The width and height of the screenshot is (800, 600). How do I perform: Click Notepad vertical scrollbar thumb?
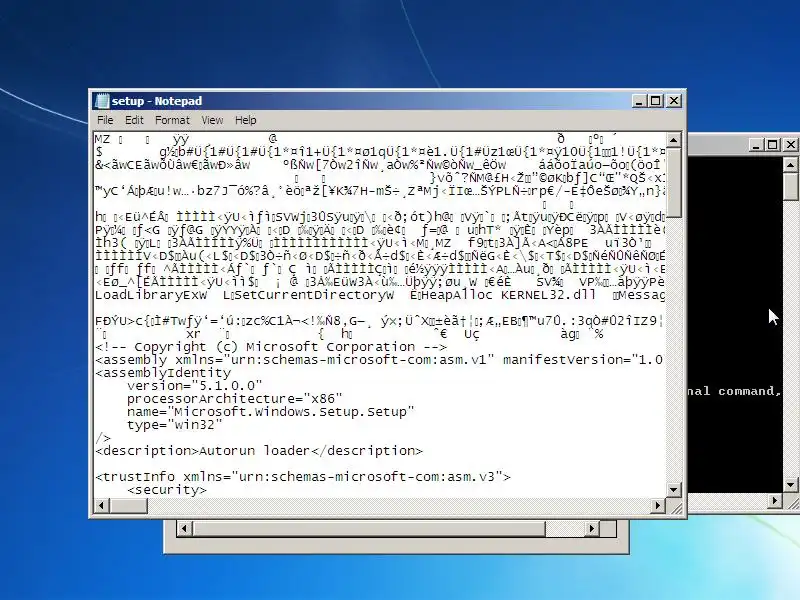[673, 183]
